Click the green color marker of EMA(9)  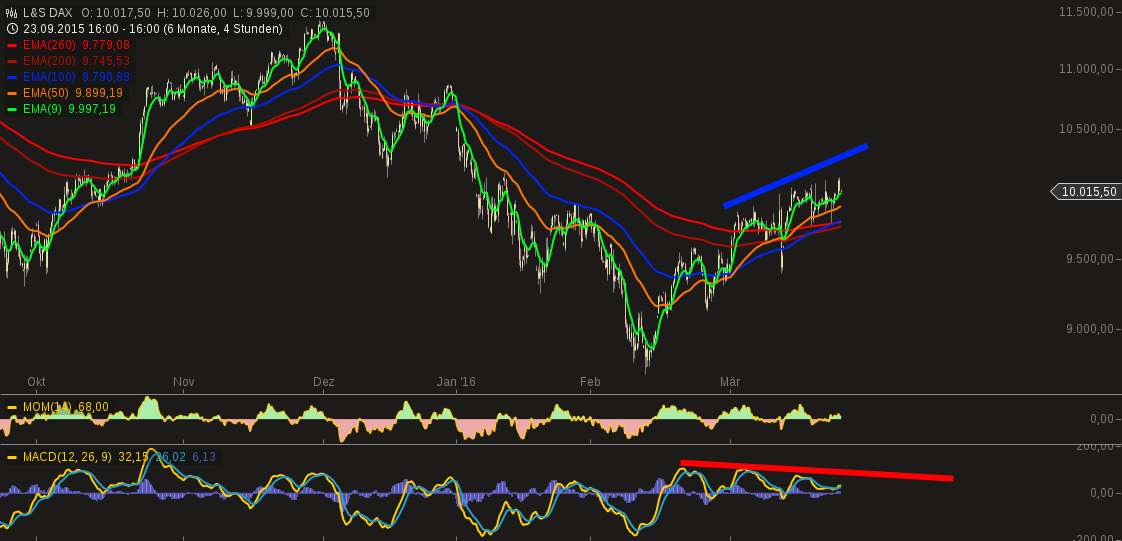pyautogui.click(x=11, y=109)
